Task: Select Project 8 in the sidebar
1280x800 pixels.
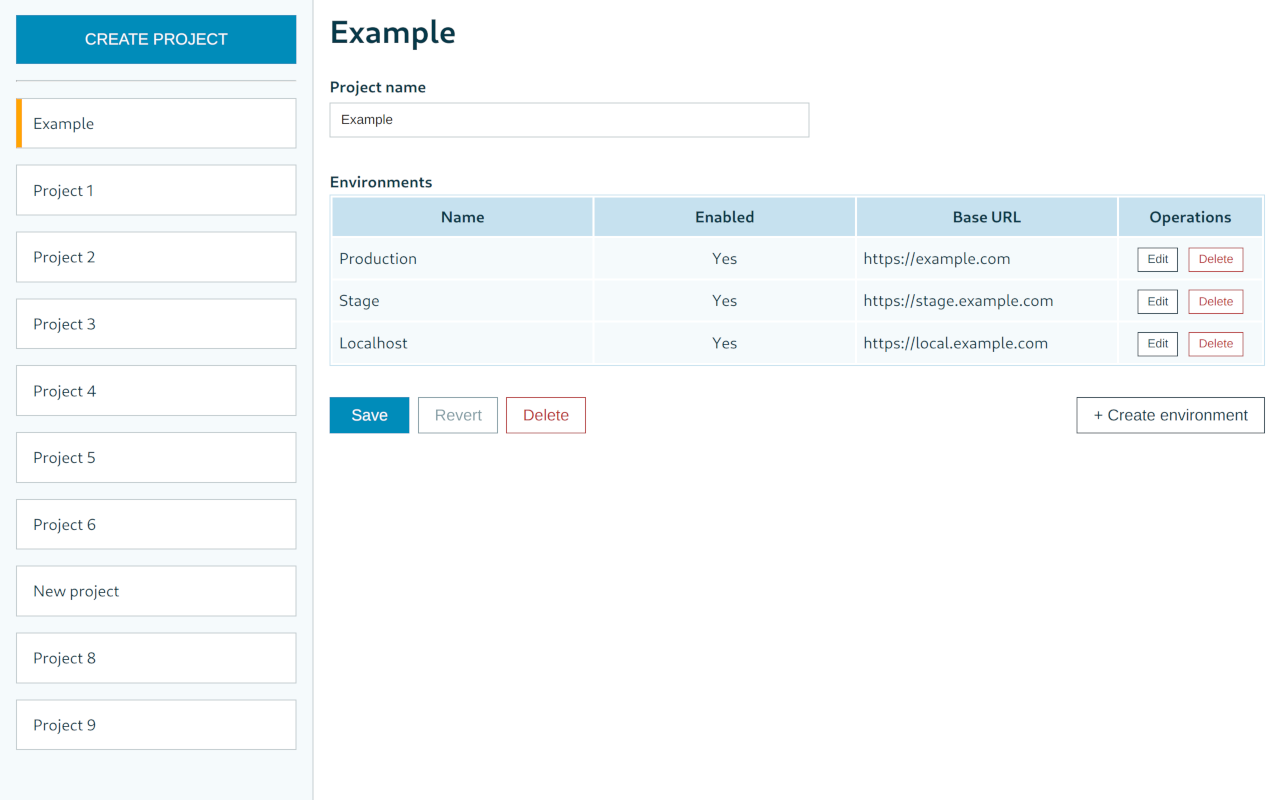Action: tap(156, 657)
